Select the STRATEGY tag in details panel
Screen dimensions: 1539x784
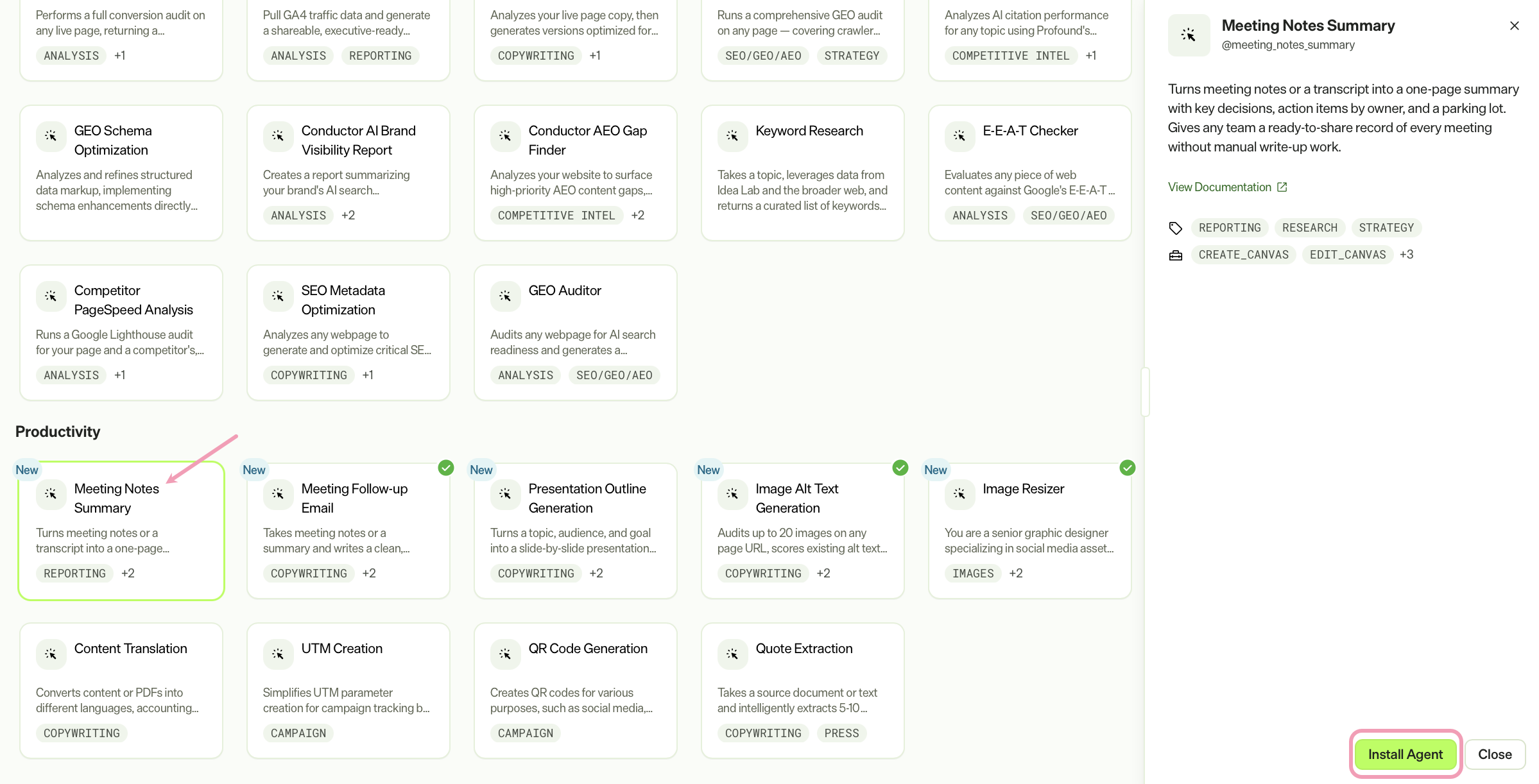1386,228
